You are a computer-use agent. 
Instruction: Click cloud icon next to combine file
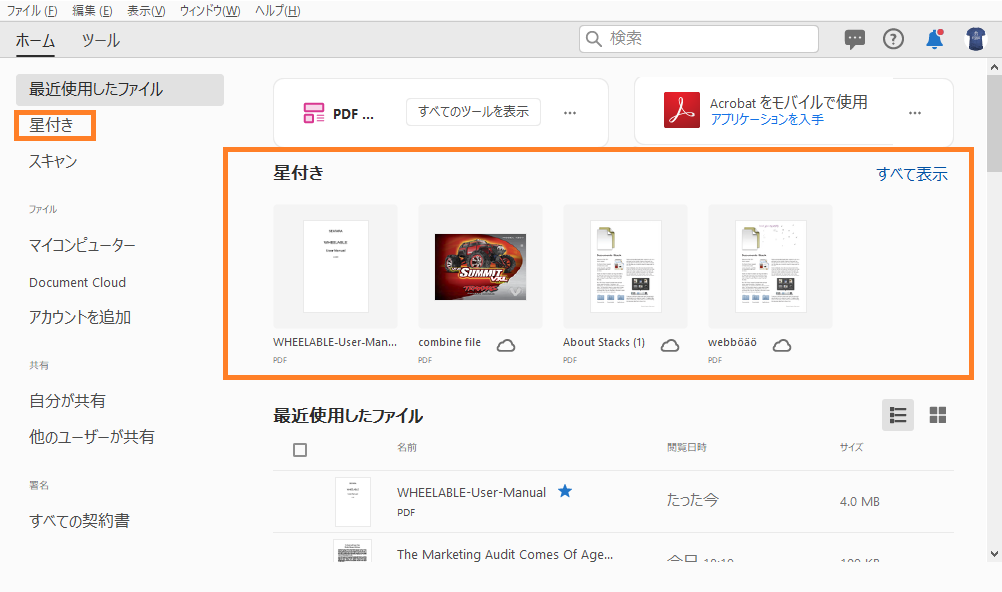point(506,346)
